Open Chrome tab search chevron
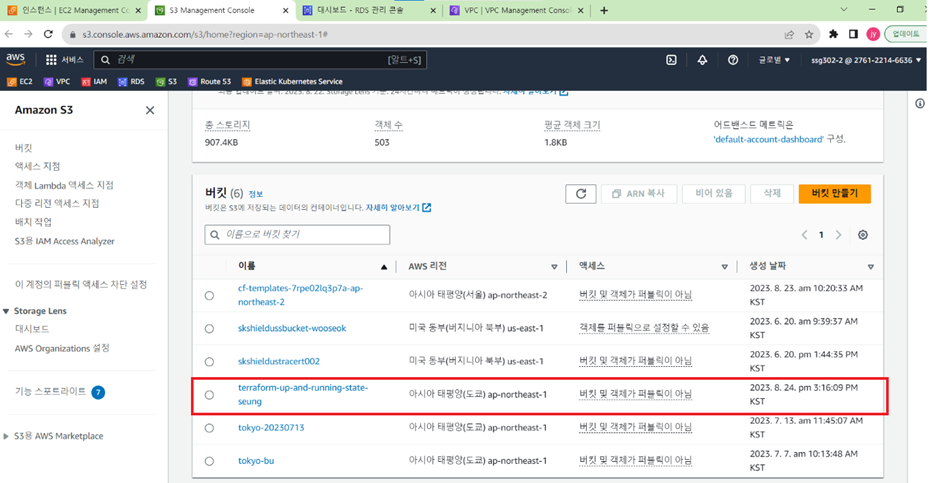Image resolution: width=940 pixels, height=483 pixels. coord(843,10)
